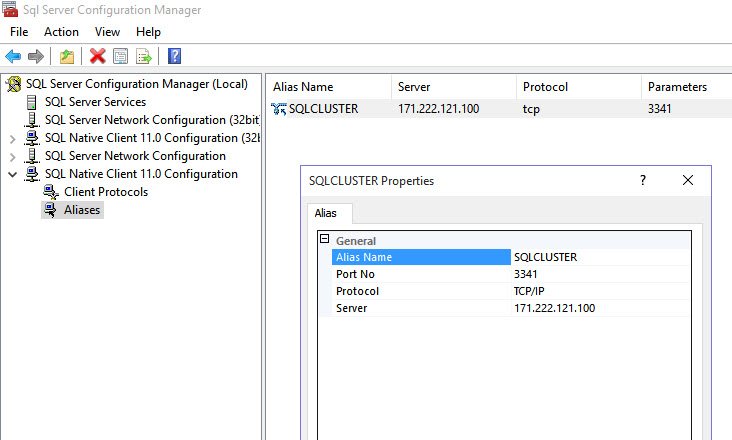Click the General section header text
The width and height of the screenshot is (732, 440).
click(356, 241)
